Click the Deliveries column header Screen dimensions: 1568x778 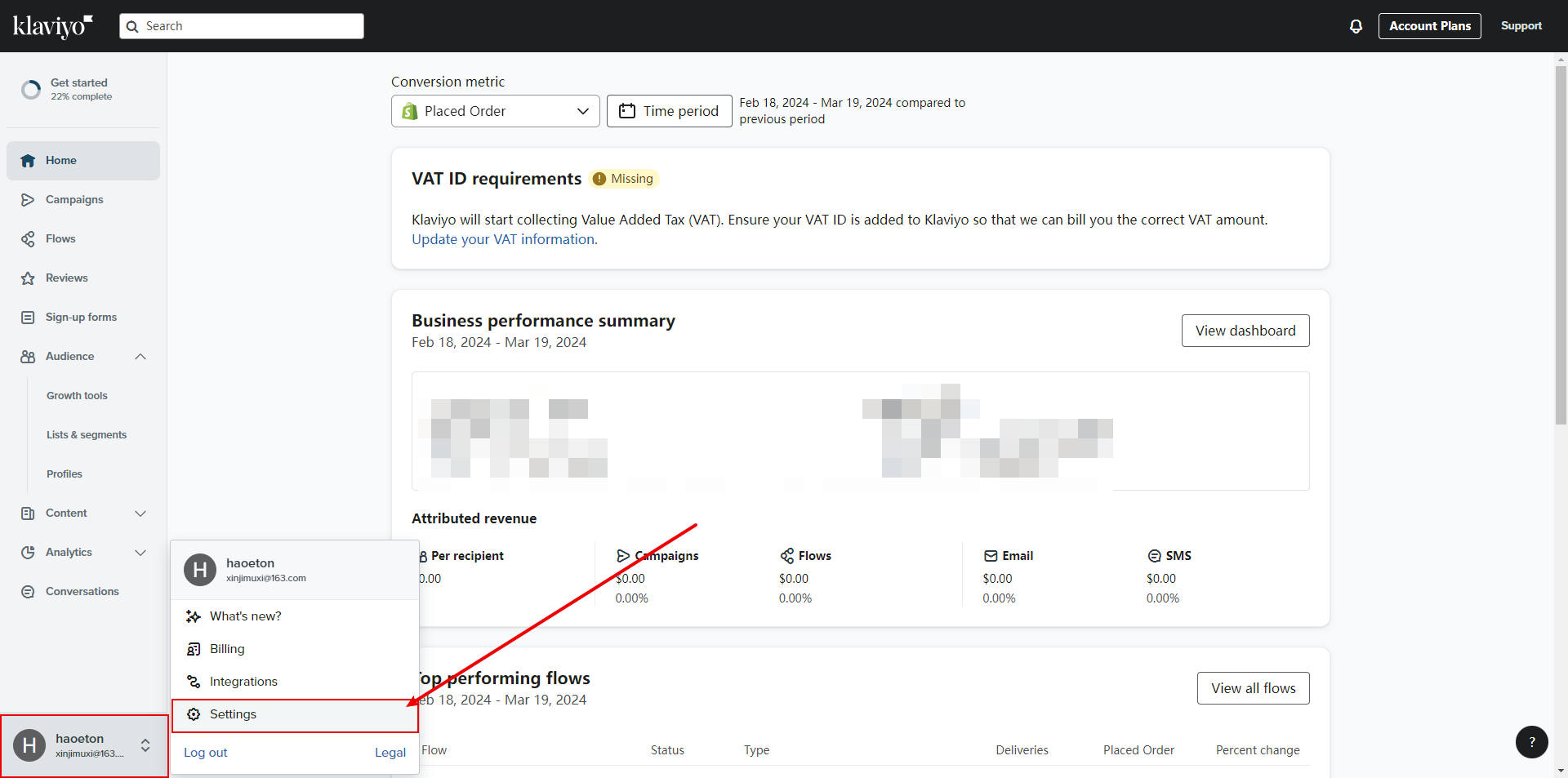click(x=1022, y=750)
